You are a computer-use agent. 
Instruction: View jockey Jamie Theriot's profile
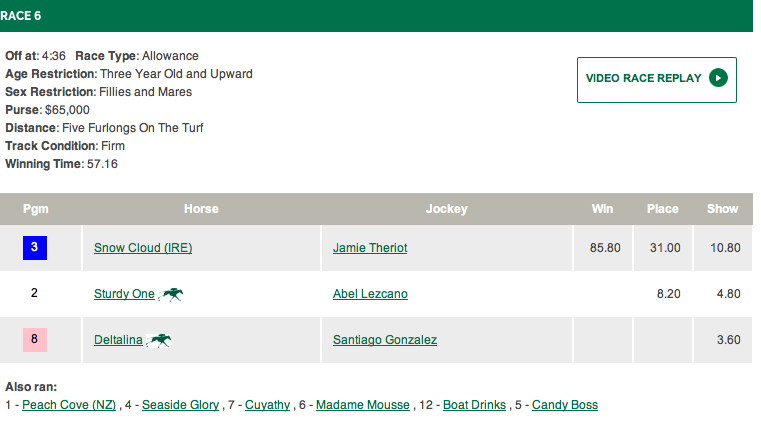pos(370,247)
